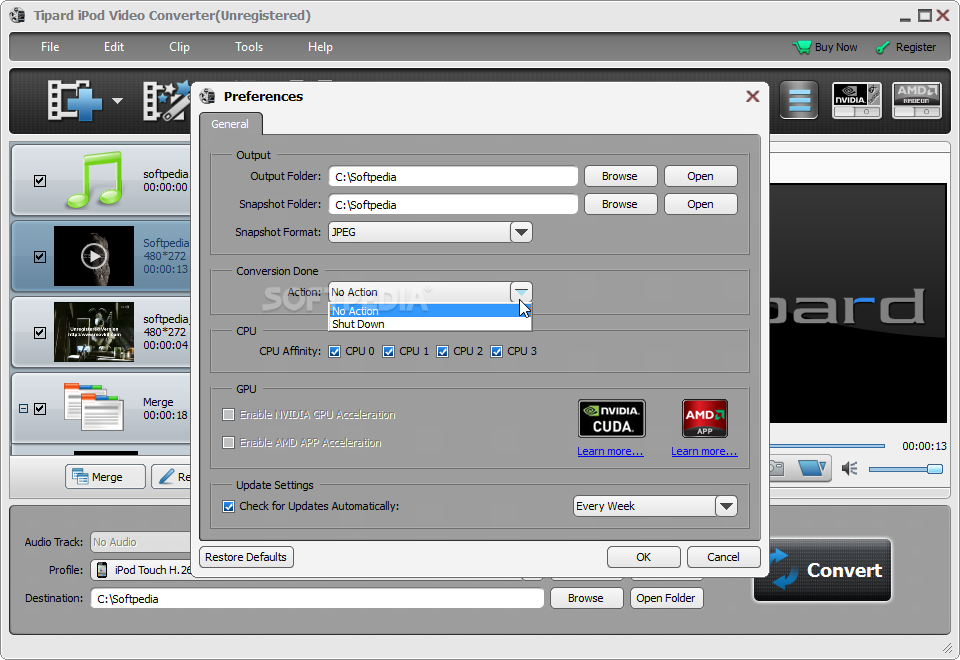Open the Every Week update frequency dropdown

[x=726, y=506]
